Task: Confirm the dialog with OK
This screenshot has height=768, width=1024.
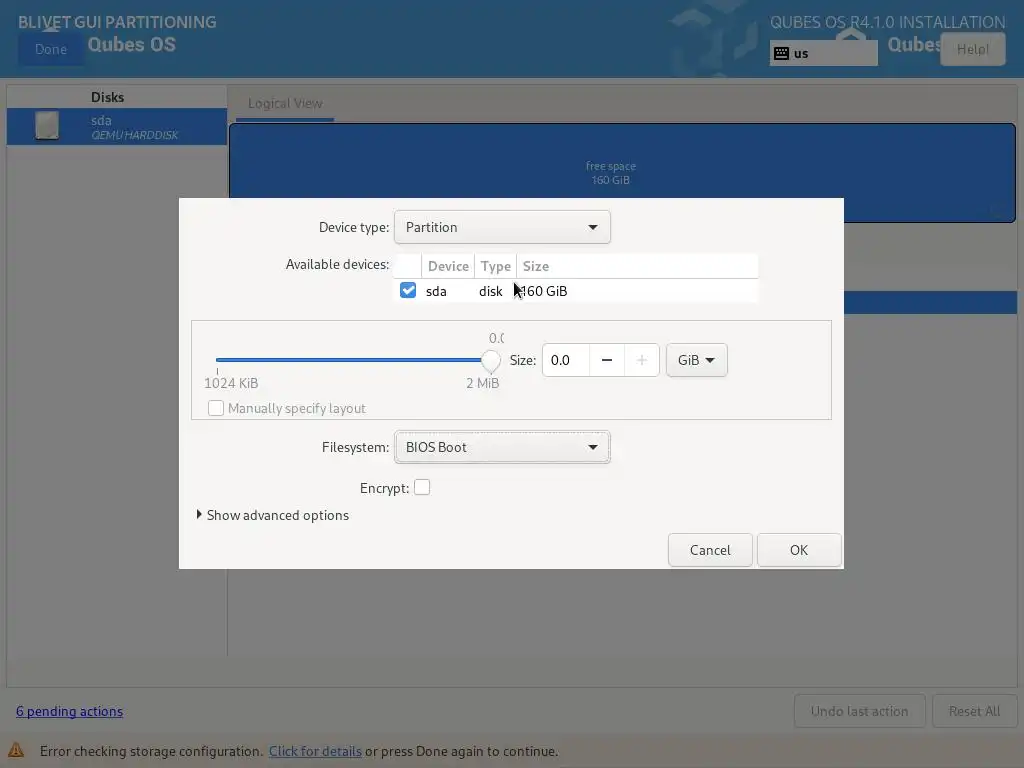Action: click(x=799, y=550)
